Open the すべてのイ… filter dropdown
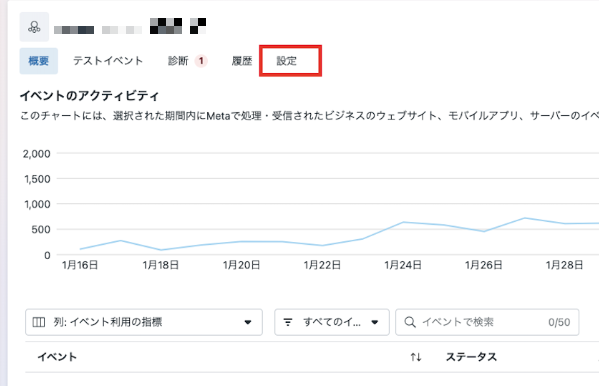This screenshot has width=599, height=386. click(332, 322)
